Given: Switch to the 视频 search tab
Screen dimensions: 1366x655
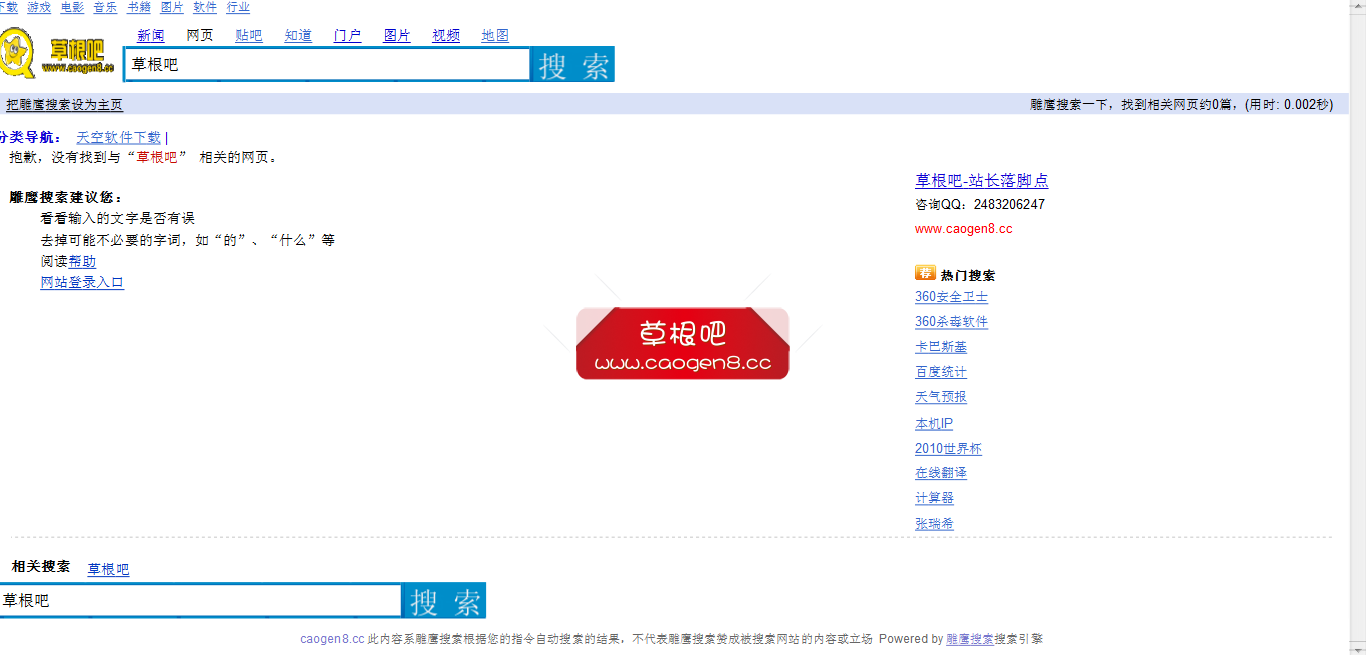Looking at the screenshot, I should click(445, 35).
